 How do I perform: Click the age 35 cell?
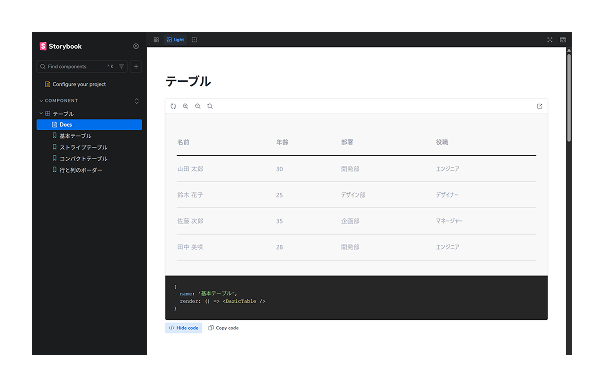point(279,221)
